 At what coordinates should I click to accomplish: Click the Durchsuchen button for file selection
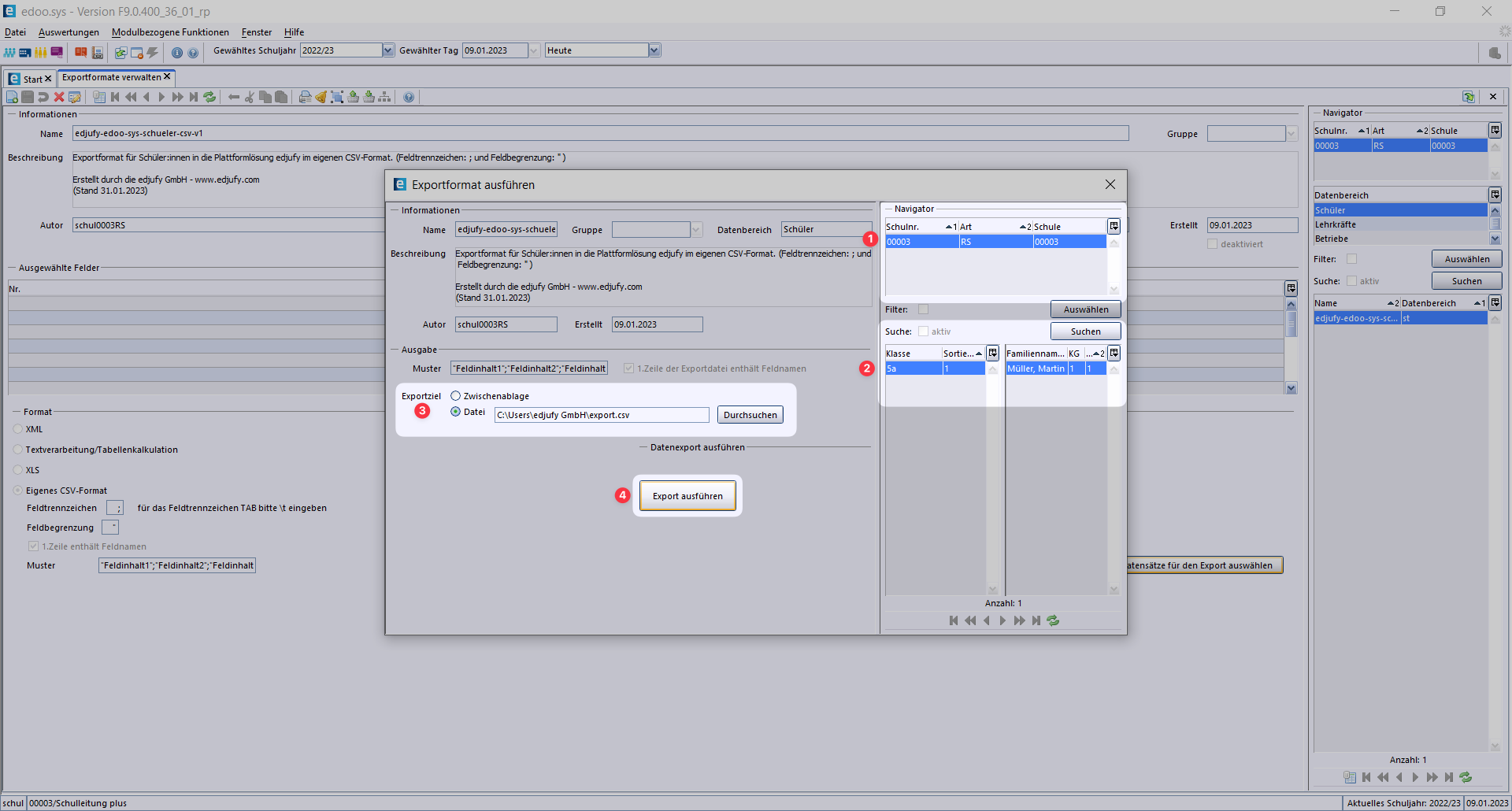749,414
